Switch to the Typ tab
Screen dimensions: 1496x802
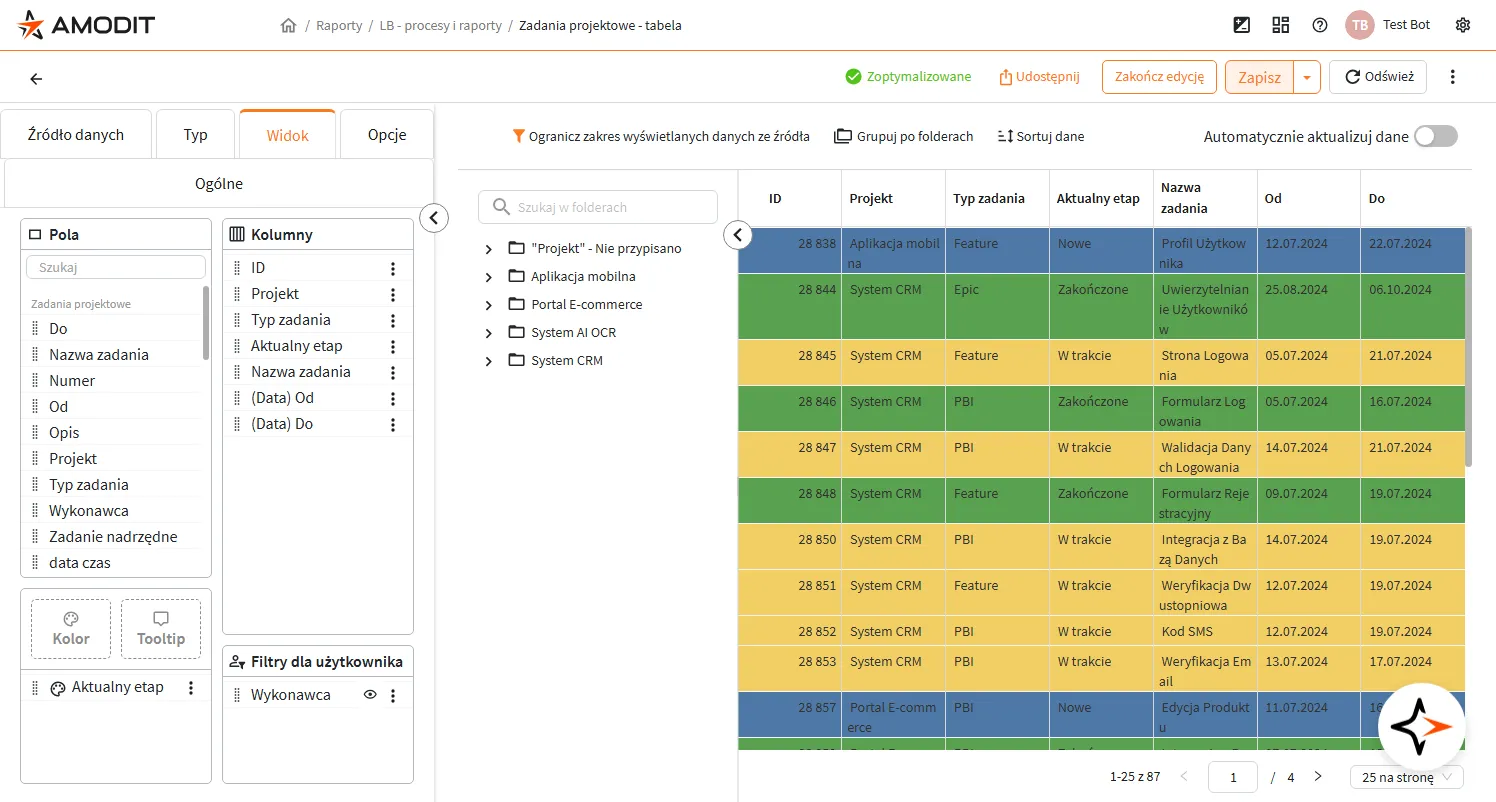point(196,135)
